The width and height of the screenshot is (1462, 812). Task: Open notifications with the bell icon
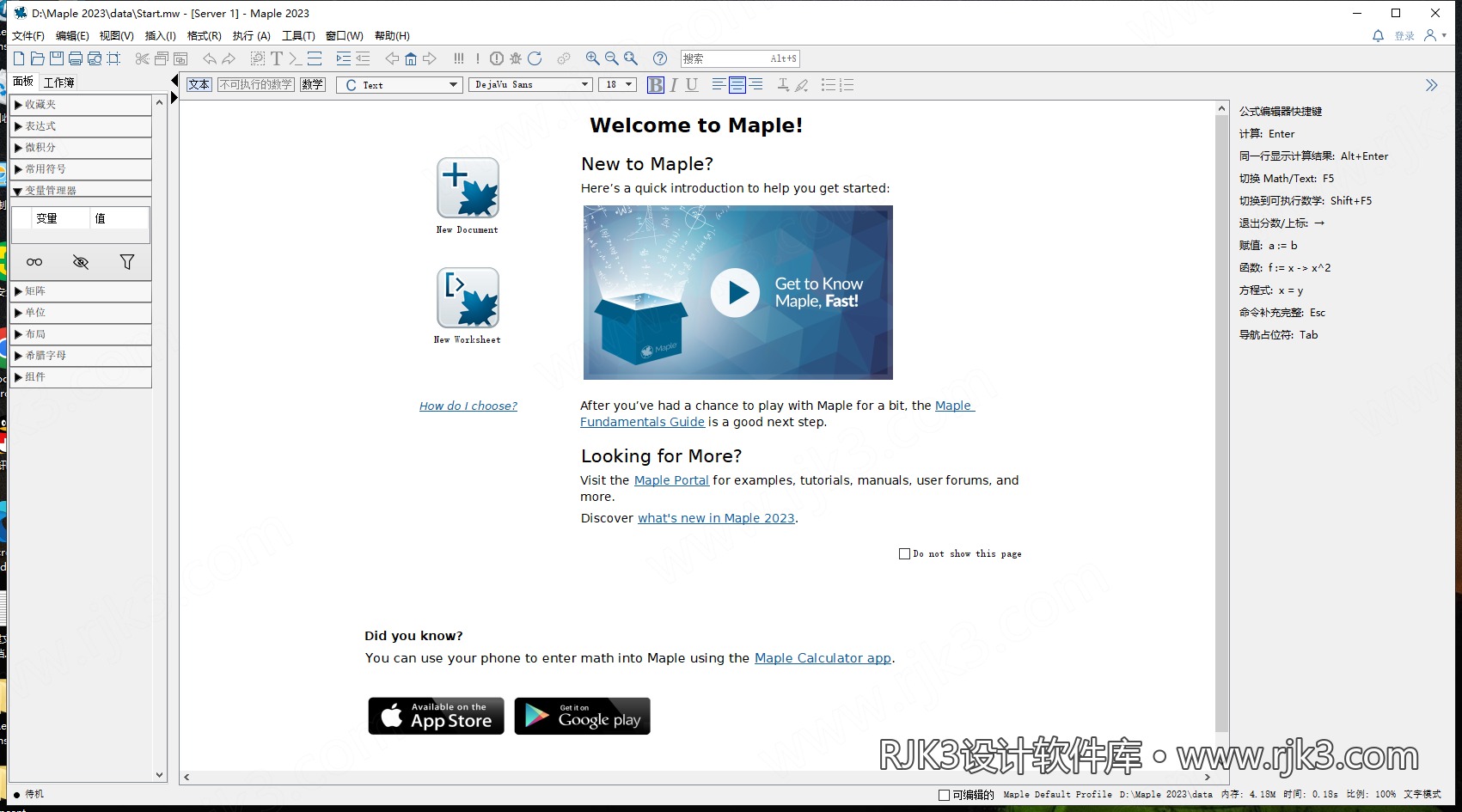coord(1378,36)
